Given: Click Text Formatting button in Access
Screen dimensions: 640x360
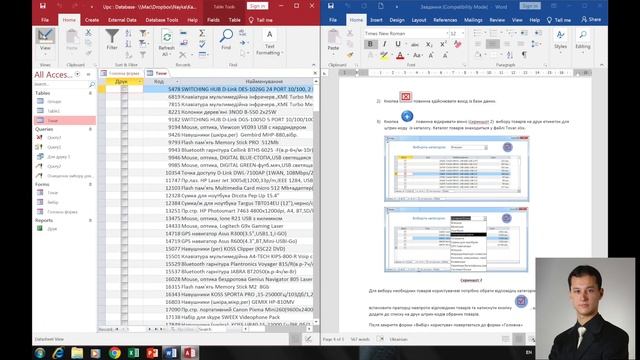Looking at the screenshot, I should [269, 42].
